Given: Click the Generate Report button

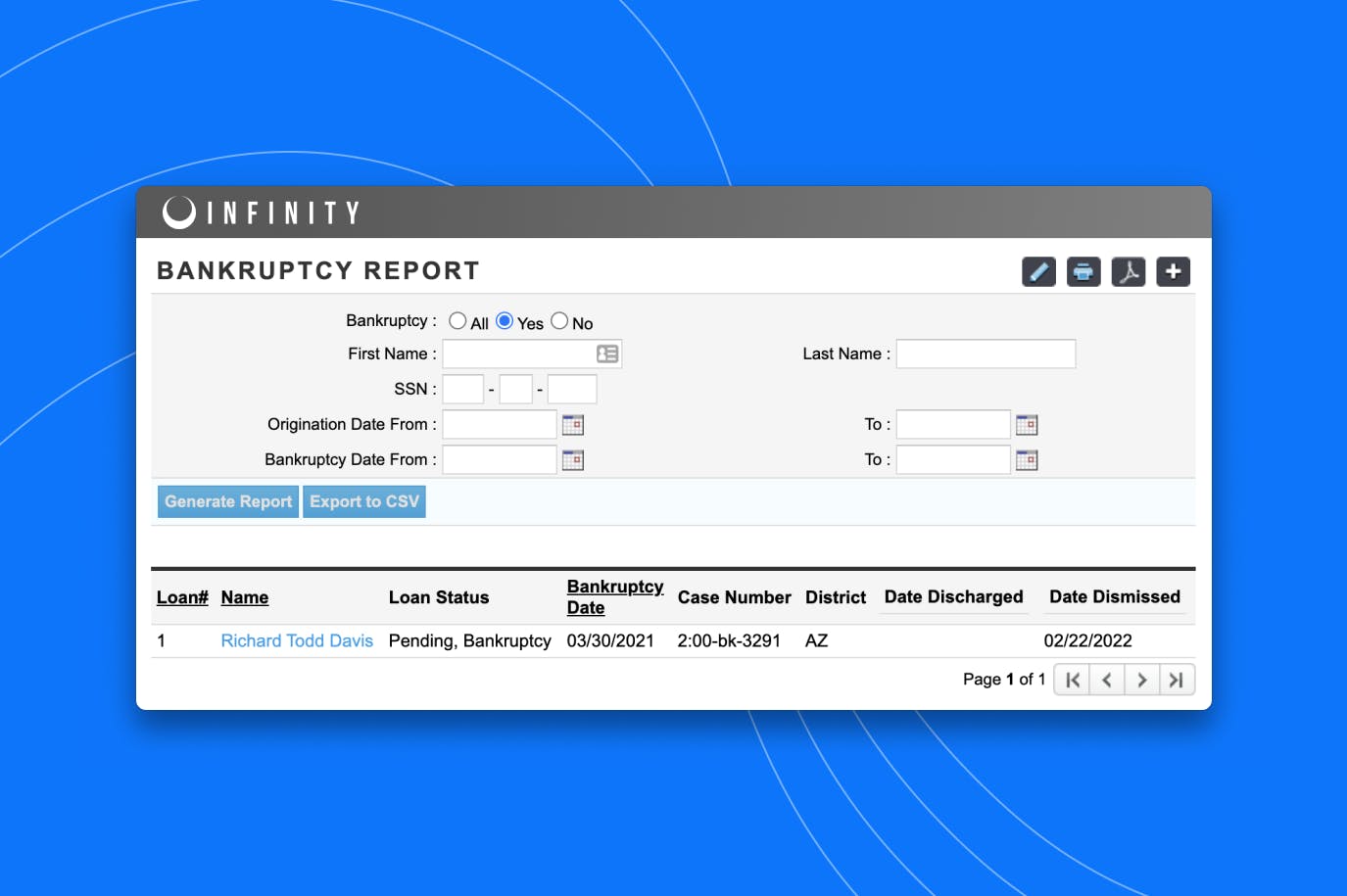Looking at the screenshot, I should tap(227, 501).
